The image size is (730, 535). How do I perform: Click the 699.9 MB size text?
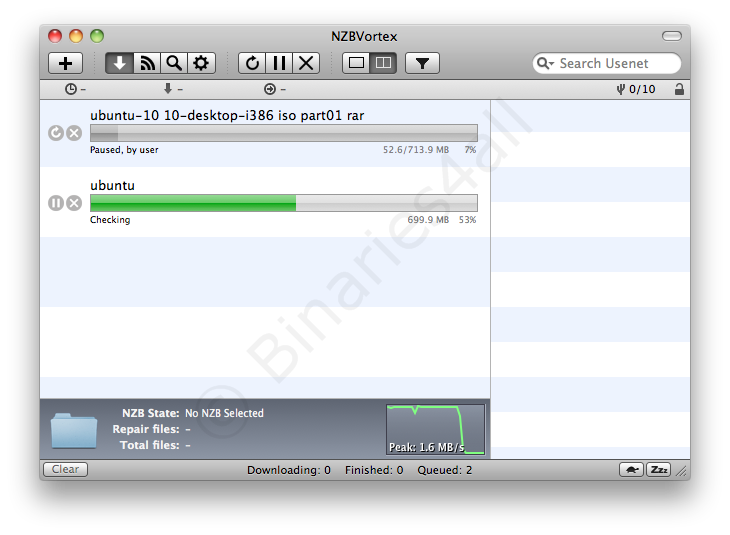click(x=428, y=220)
